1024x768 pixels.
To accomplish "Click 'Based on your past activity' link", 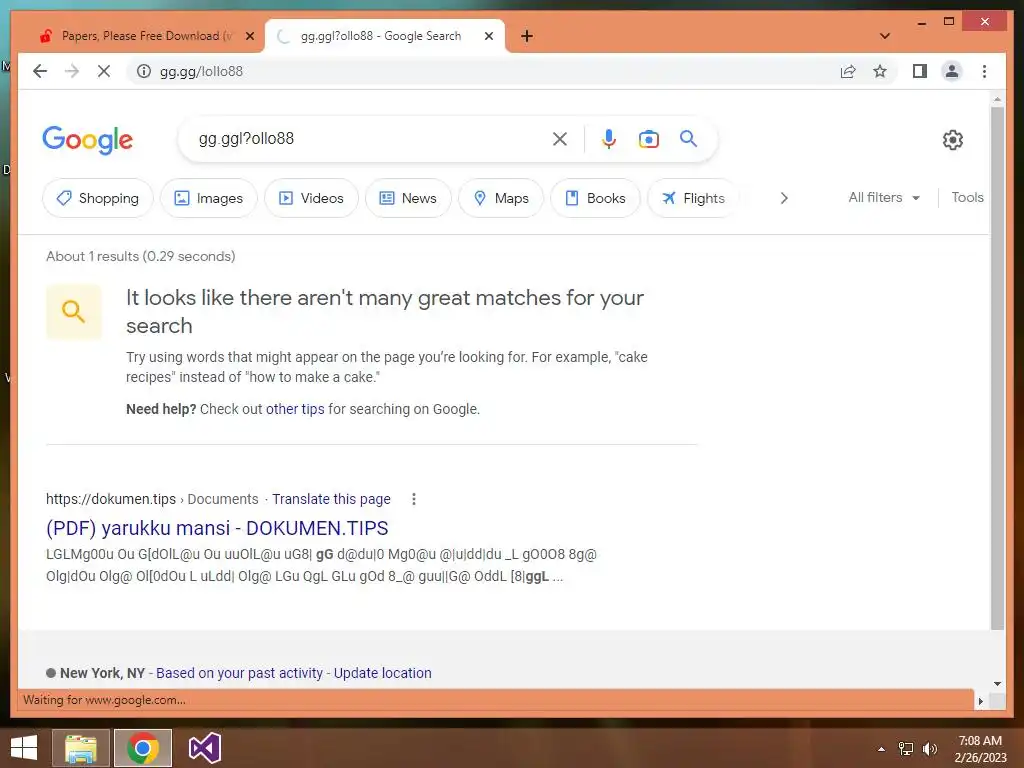I will click(239, 673).
